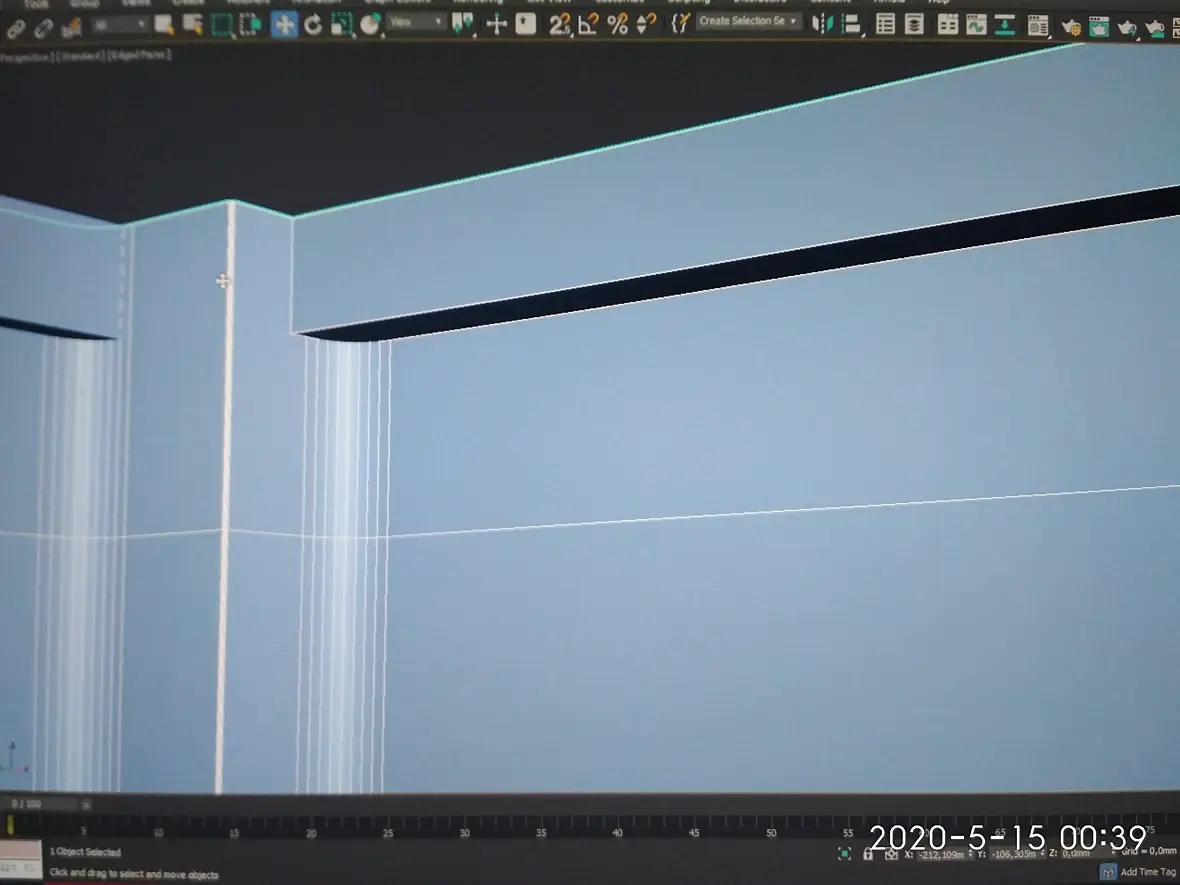Toggle Spinner Snap
Image resolution: width=1180 pixels, height=885 pixels.
point(646,24)
